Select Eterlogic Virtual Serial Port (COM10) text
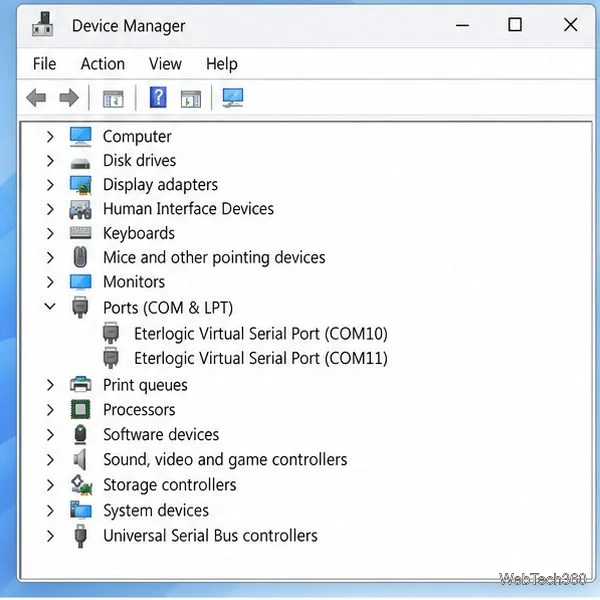 (261, 334)
